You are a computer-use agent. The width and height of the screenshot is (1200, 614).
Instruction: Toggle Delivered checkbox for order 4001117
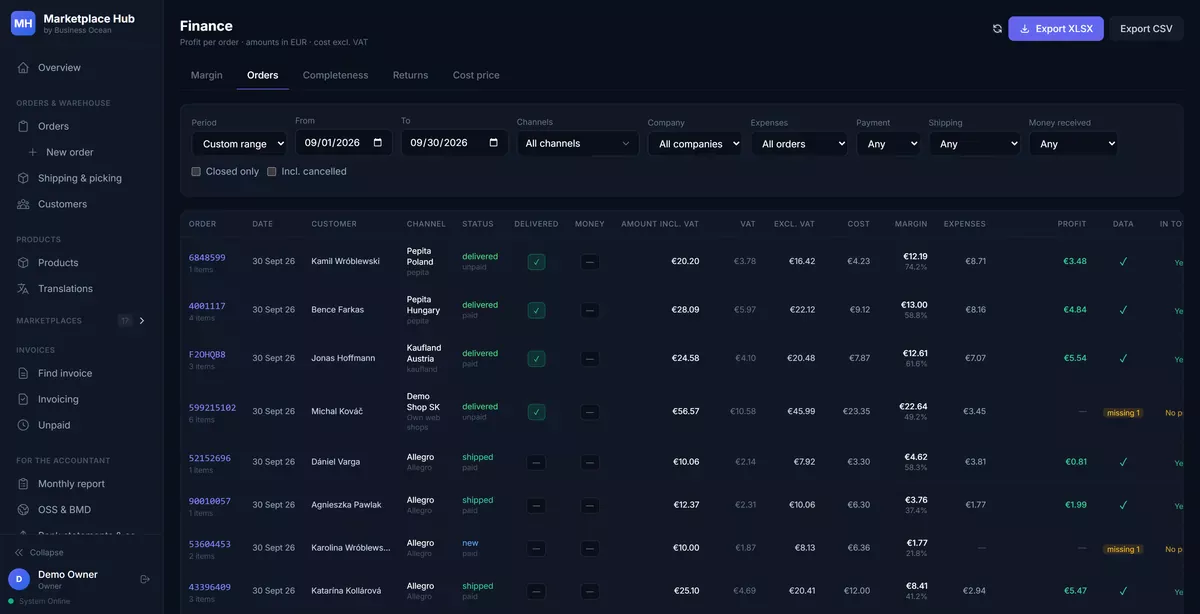tap(537, 311)
